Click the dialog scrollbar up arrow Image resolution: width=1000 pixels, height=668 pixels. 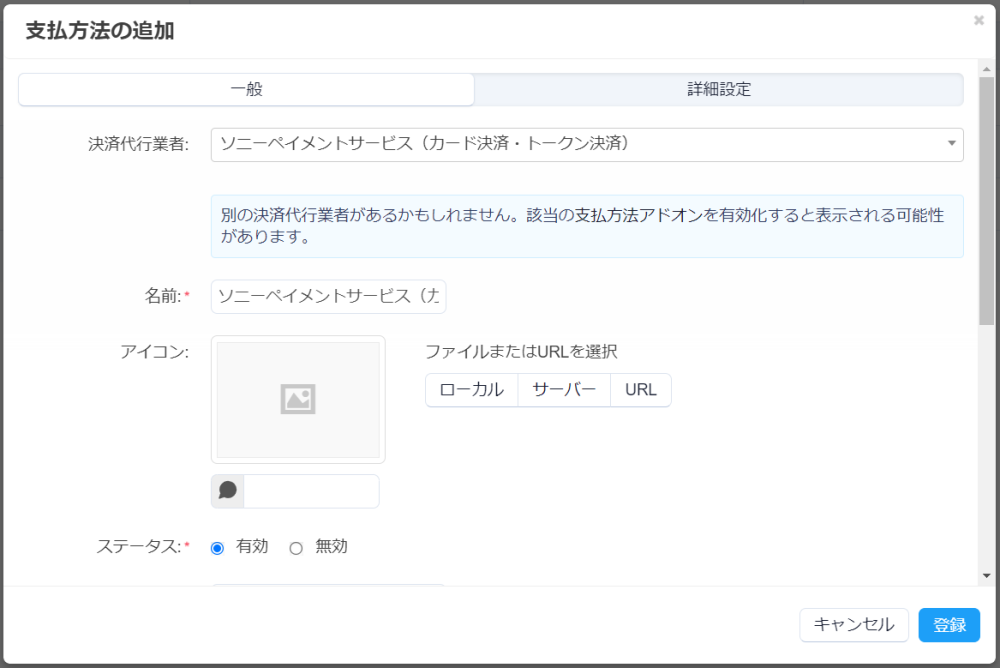pos(987,69)
